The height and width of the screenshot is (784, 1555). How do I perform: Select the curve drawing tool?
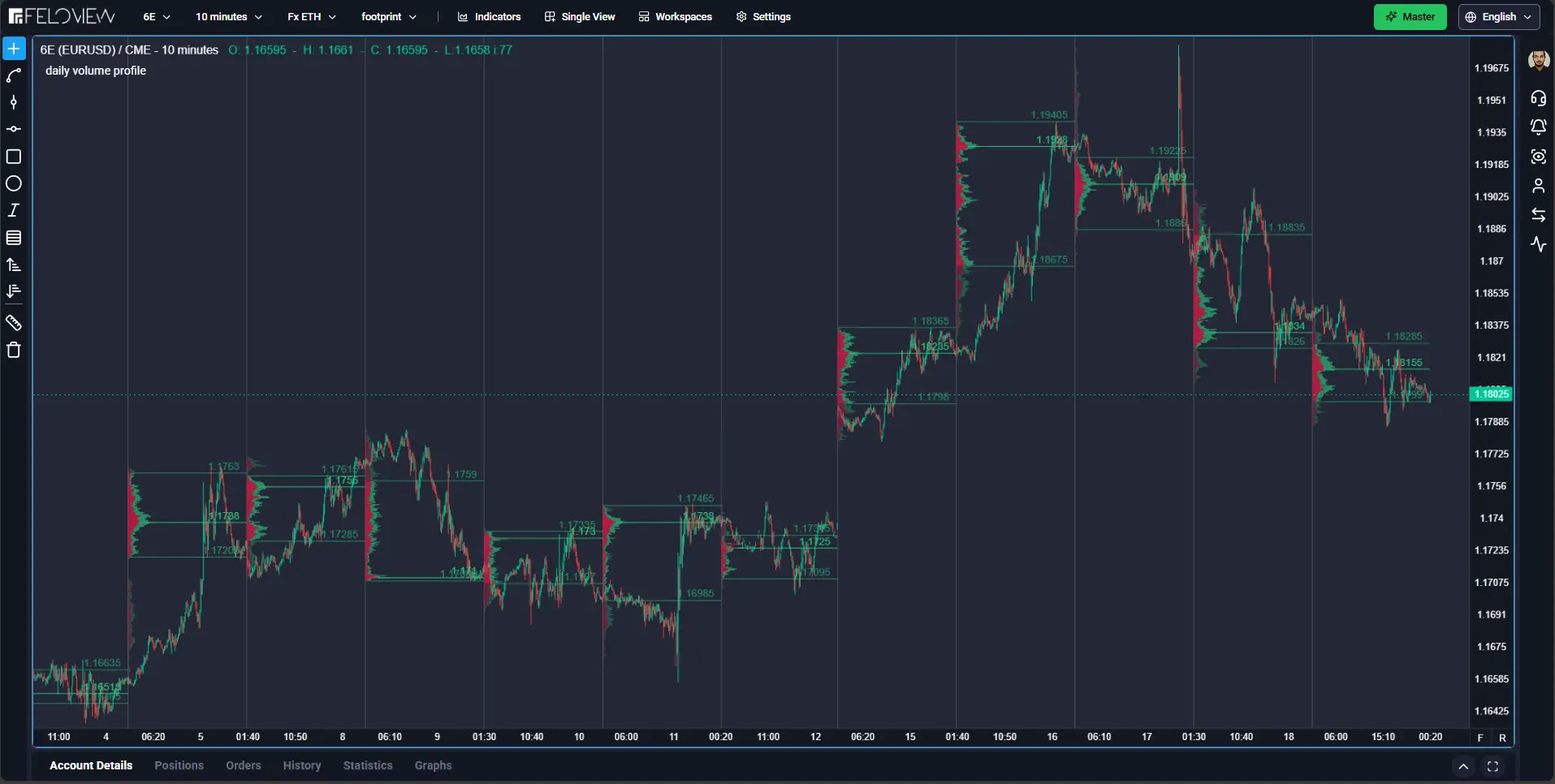click(x=14, y=75)
